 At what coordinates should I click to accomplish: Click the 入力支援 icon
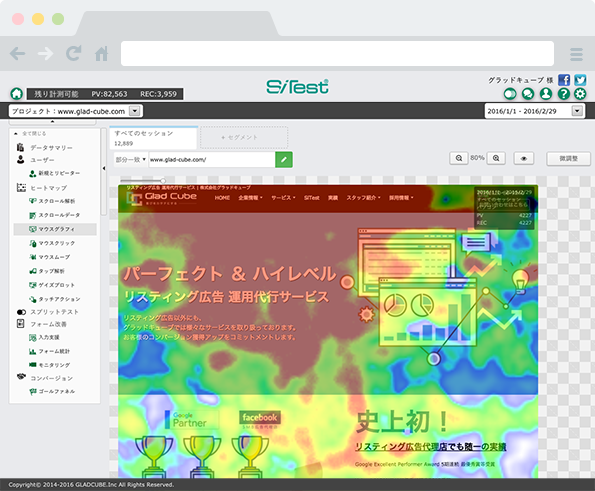pyautogui.click(x=33, y=337)
